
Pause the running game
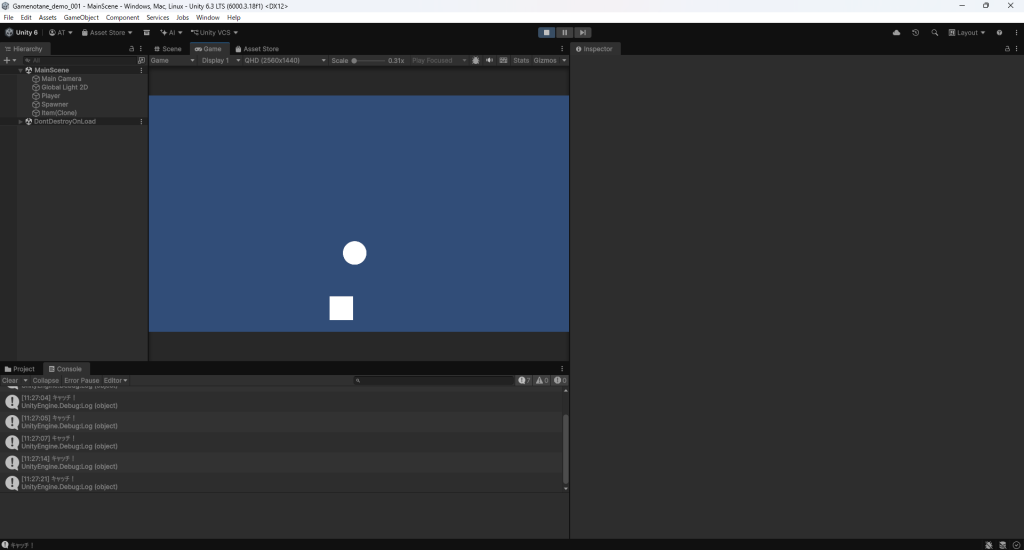(x=564, y=33)
